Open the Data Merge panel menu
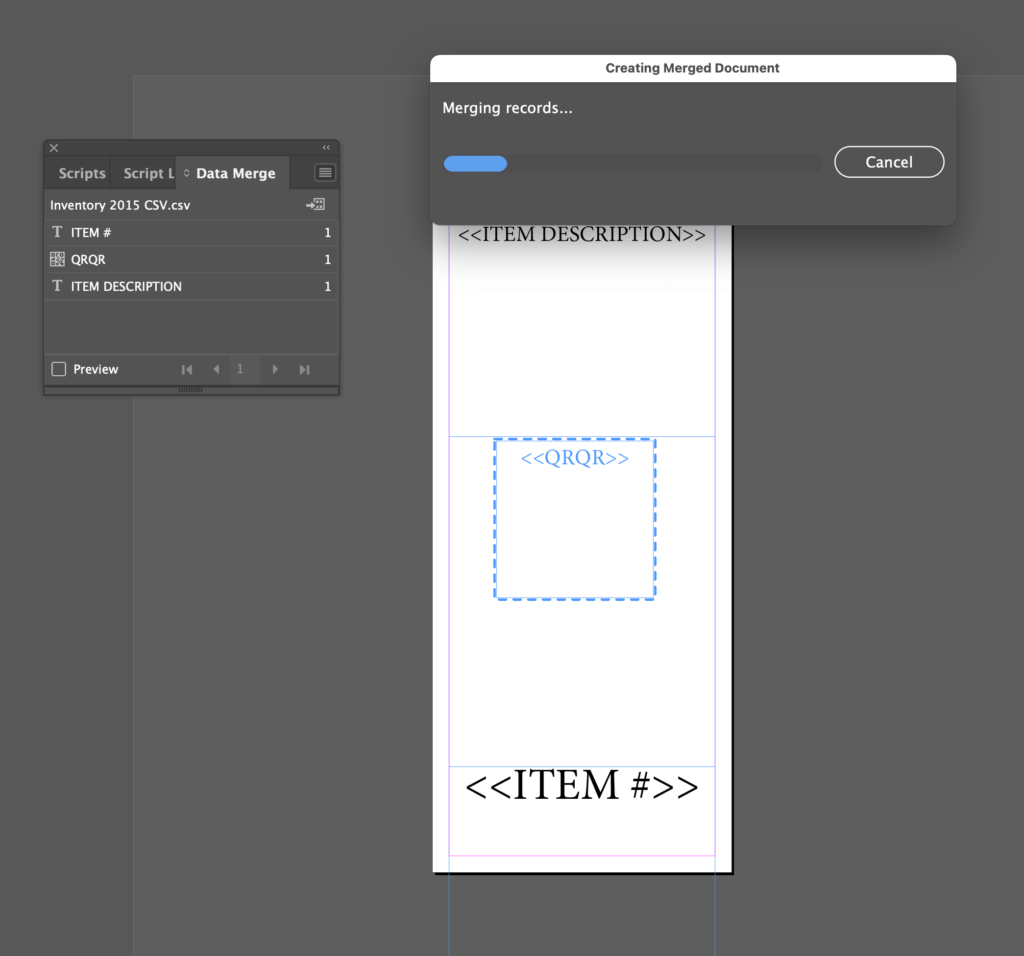 pos(324,171)
